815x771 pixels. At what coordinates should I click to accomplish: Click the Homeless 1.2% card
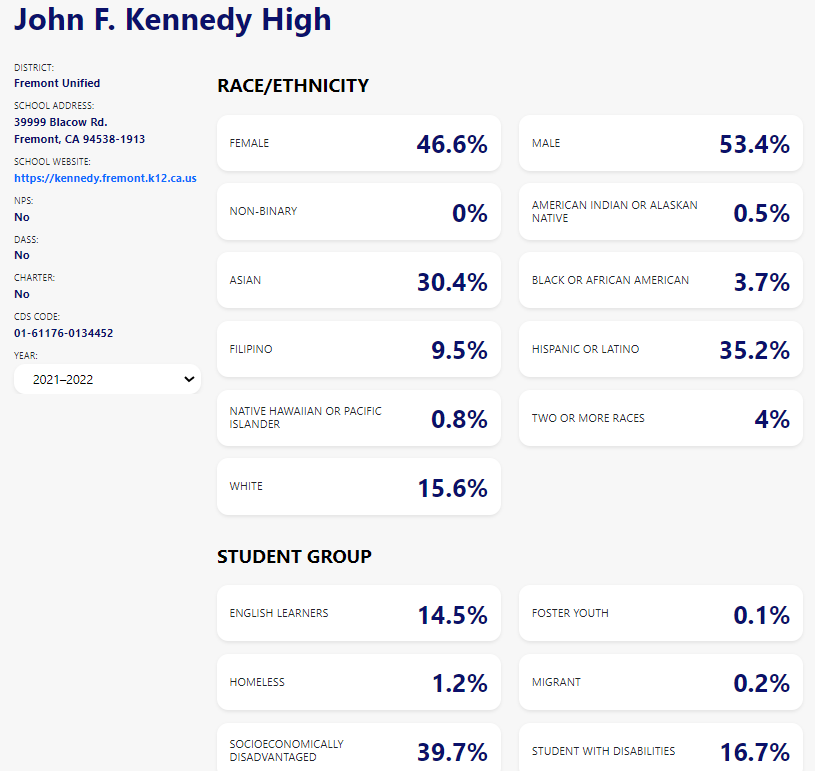(x=358, y=683)
